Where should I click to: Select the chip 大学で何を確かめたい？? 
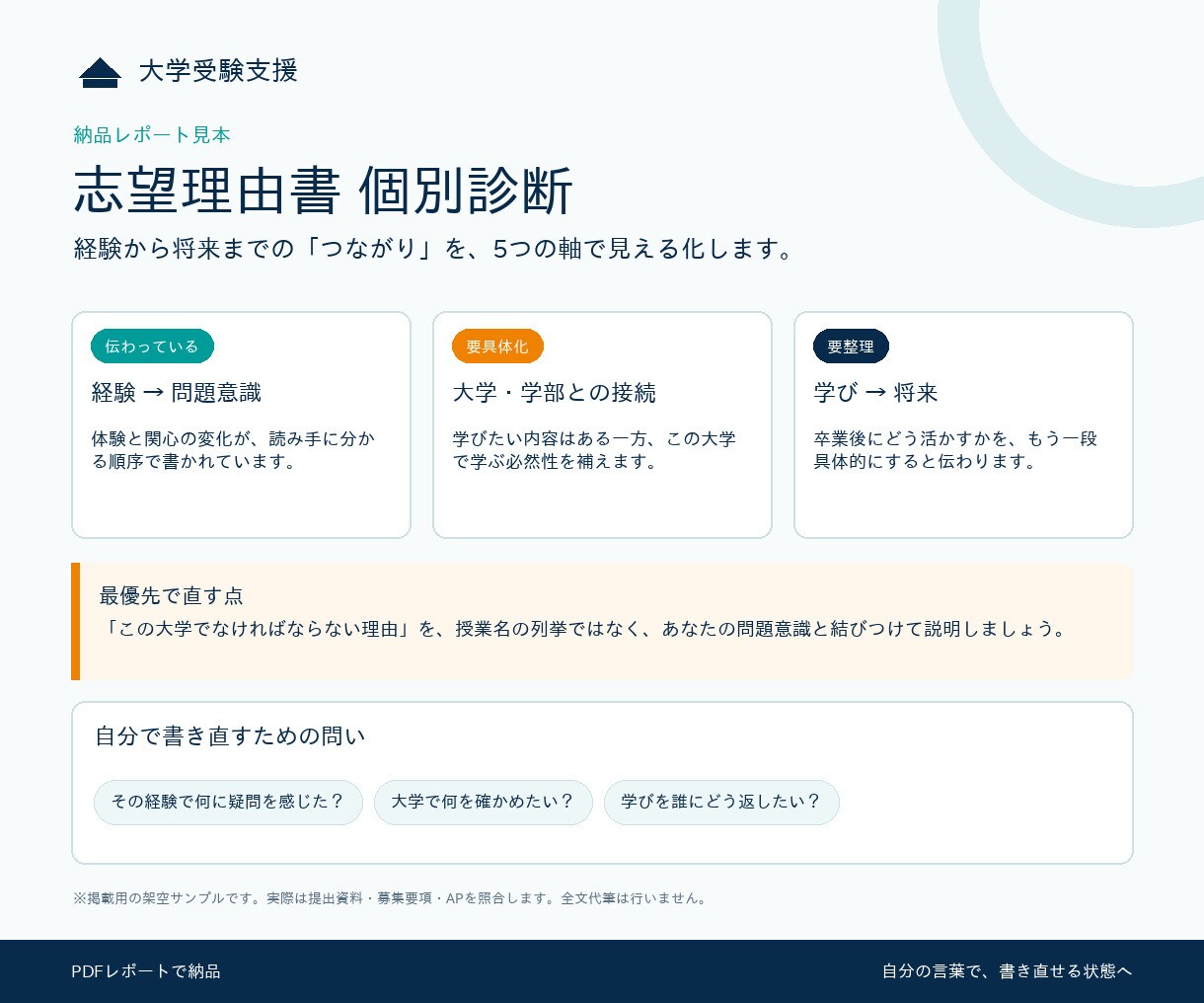[x=484, y=803]
